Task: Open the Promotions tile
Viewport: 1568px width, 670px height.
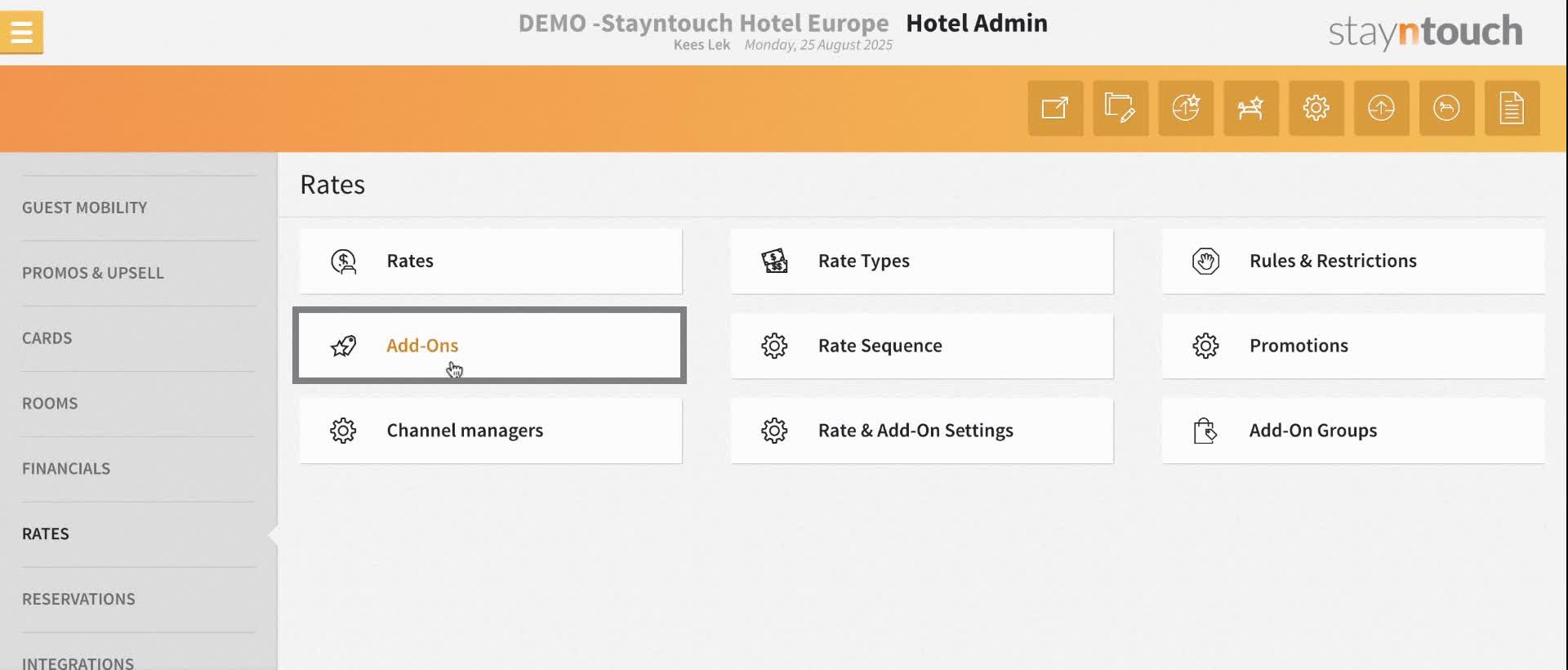Action: tap(1353, 346)
